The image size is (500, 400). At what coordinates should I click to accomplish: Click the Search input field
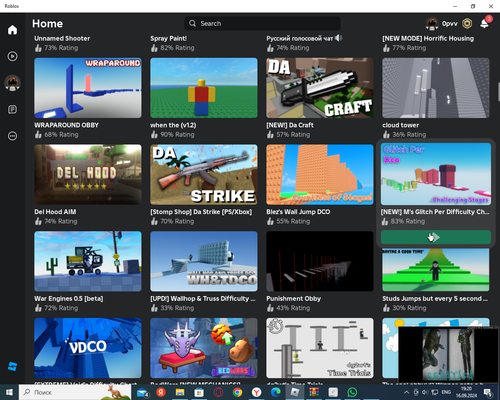click(x=262, y=23)
